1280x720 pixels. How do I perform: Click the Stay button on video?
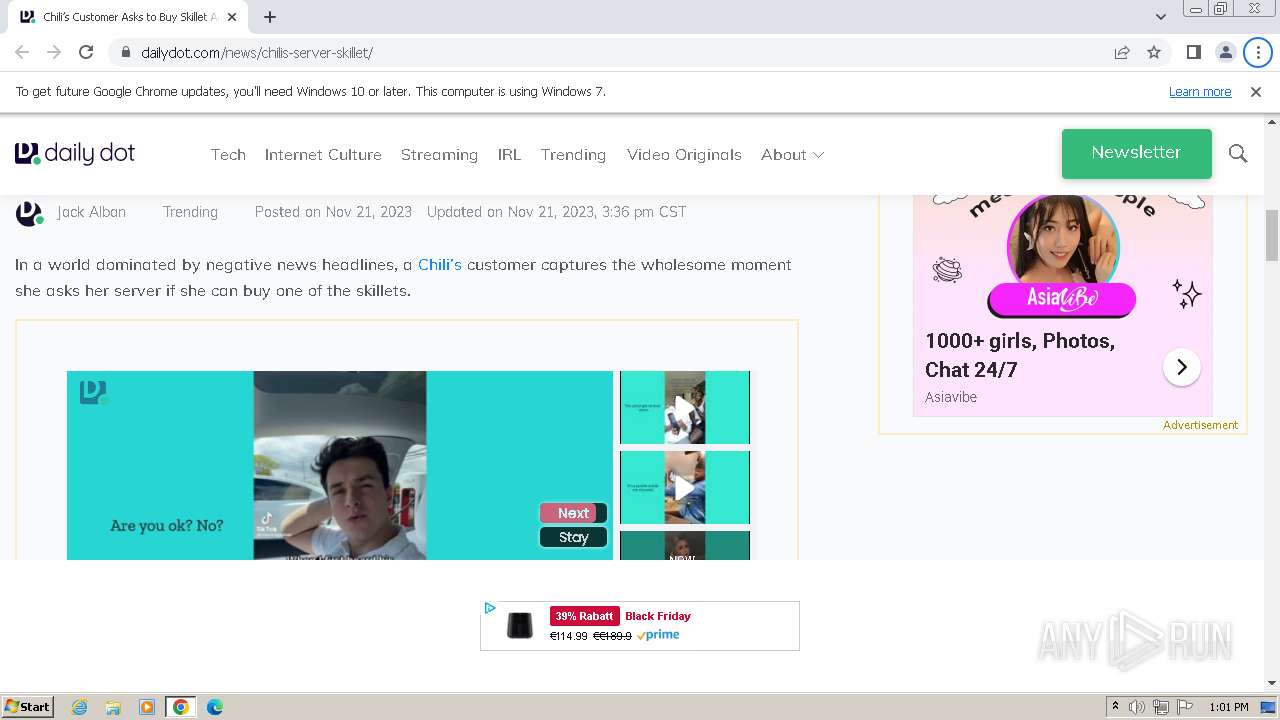(x=573, y=537)
